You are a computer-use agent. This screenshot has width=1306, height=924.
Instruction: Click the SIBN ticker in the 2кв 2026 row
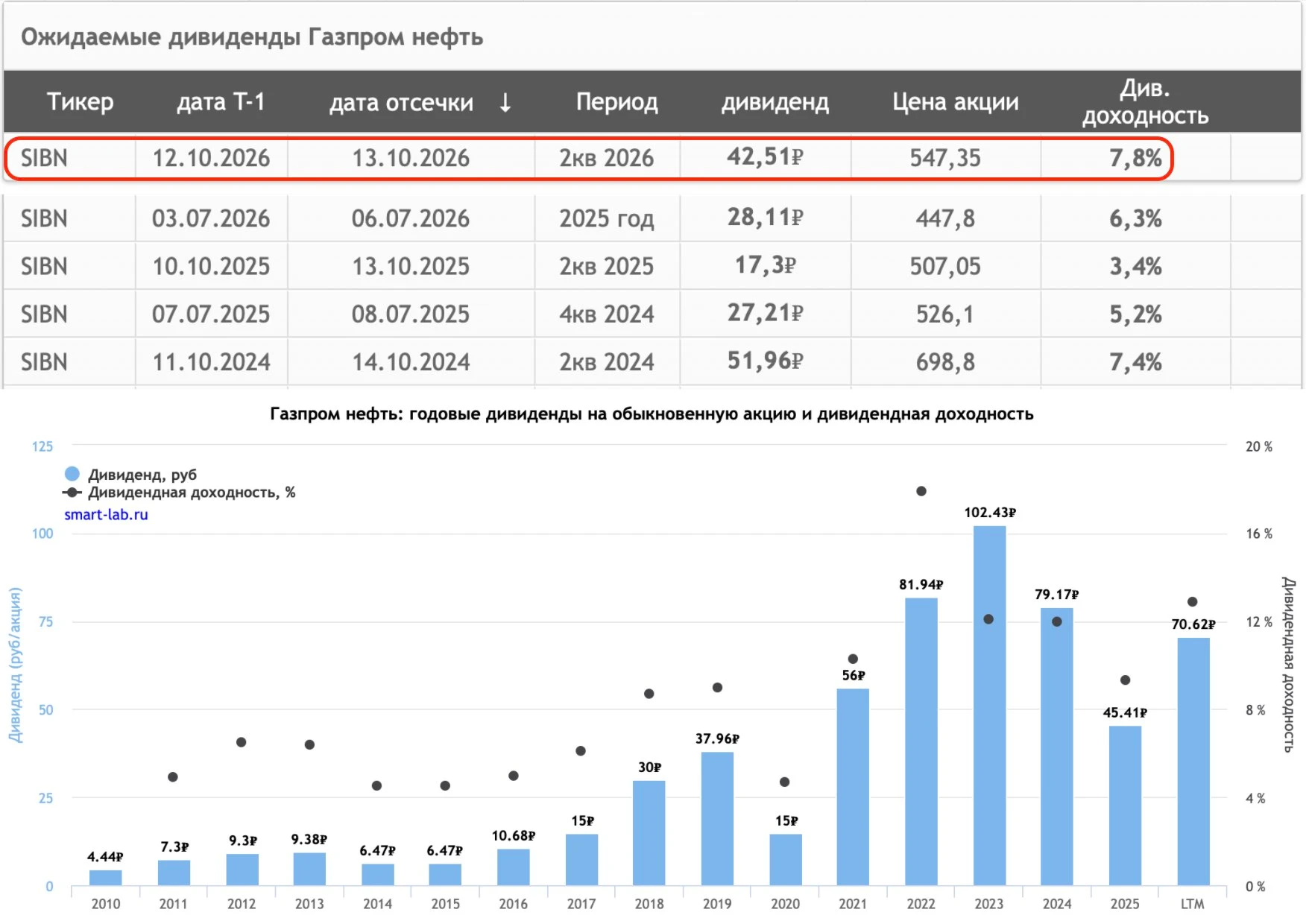[x=44, y=158]
